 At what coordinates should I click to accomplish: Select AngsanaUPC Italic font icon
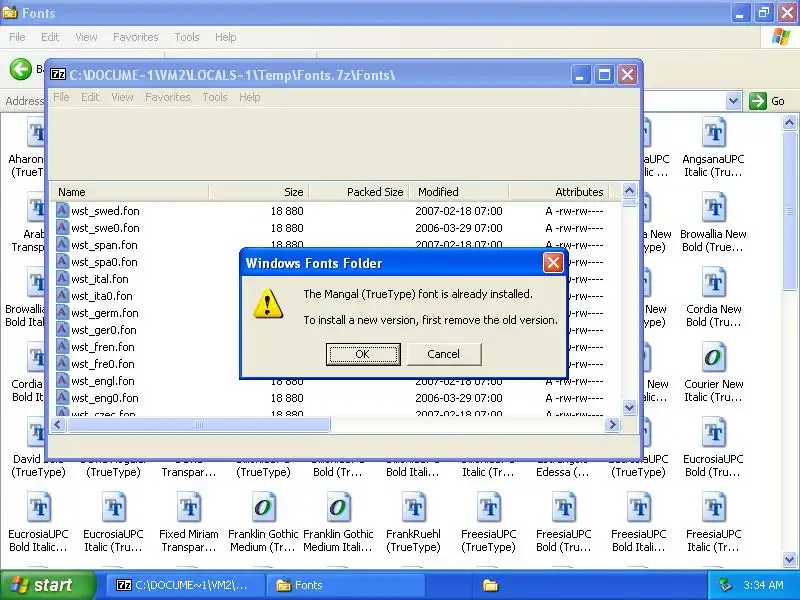coord(713,133)
